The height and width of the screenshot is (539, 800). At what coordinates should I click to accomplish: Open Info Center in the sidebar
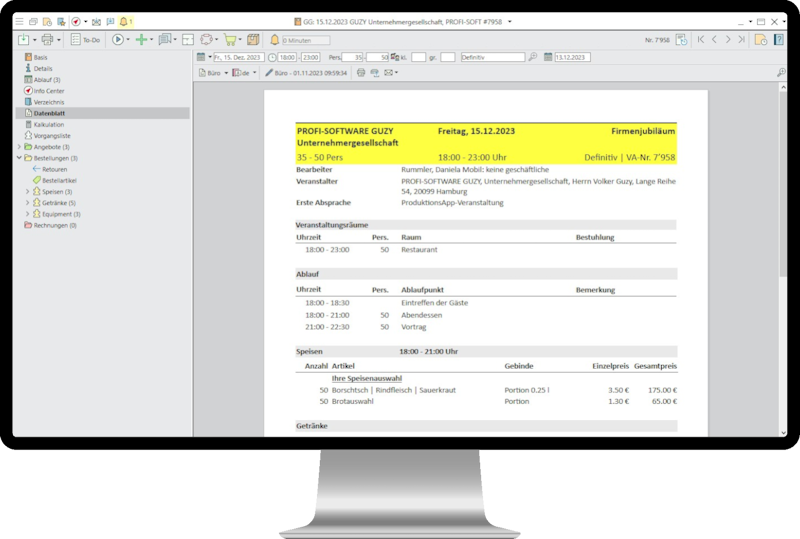point(44,91)
